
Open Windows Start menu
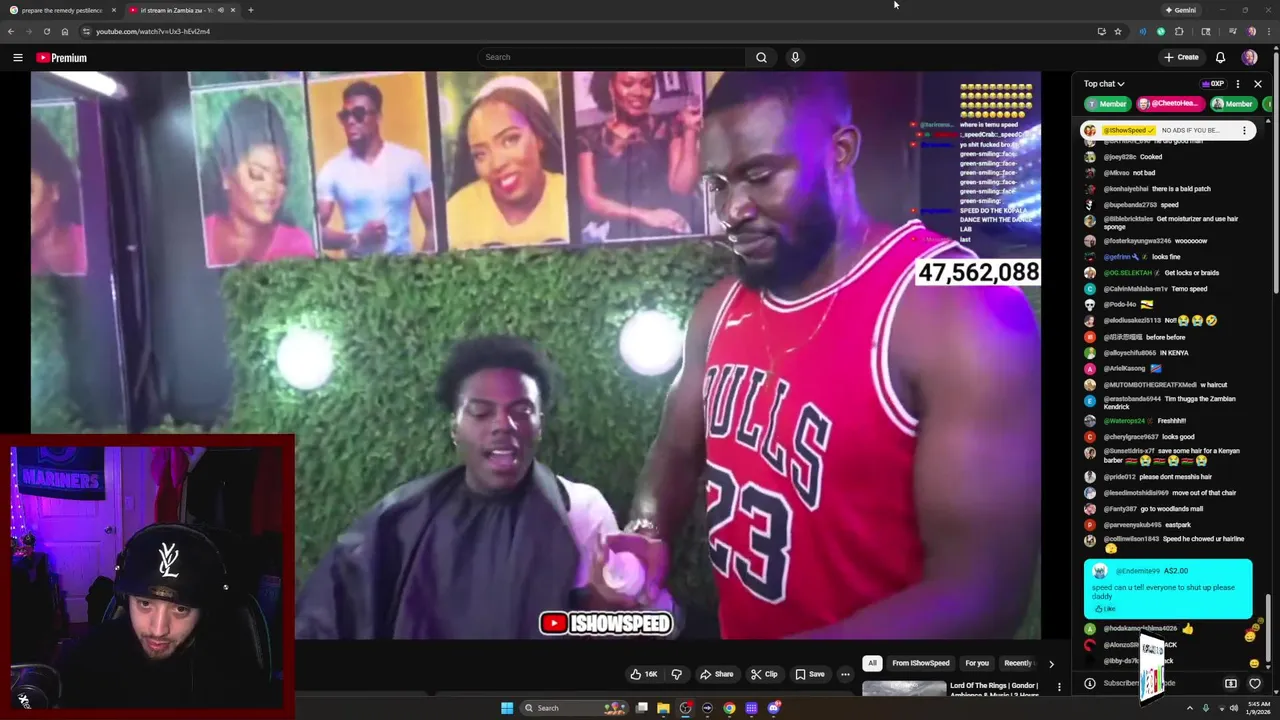pyautogui.click(x=507, y=708)
